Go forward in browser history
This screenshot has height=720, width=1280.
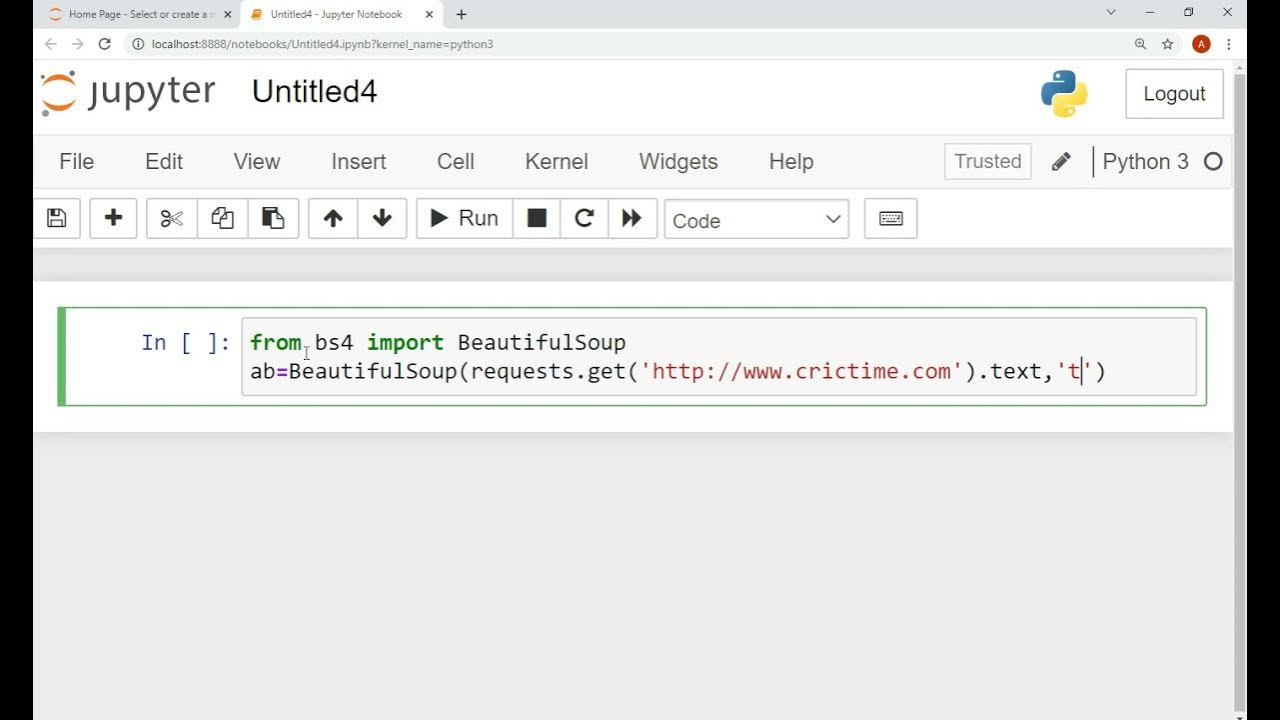tap(78, 44)
